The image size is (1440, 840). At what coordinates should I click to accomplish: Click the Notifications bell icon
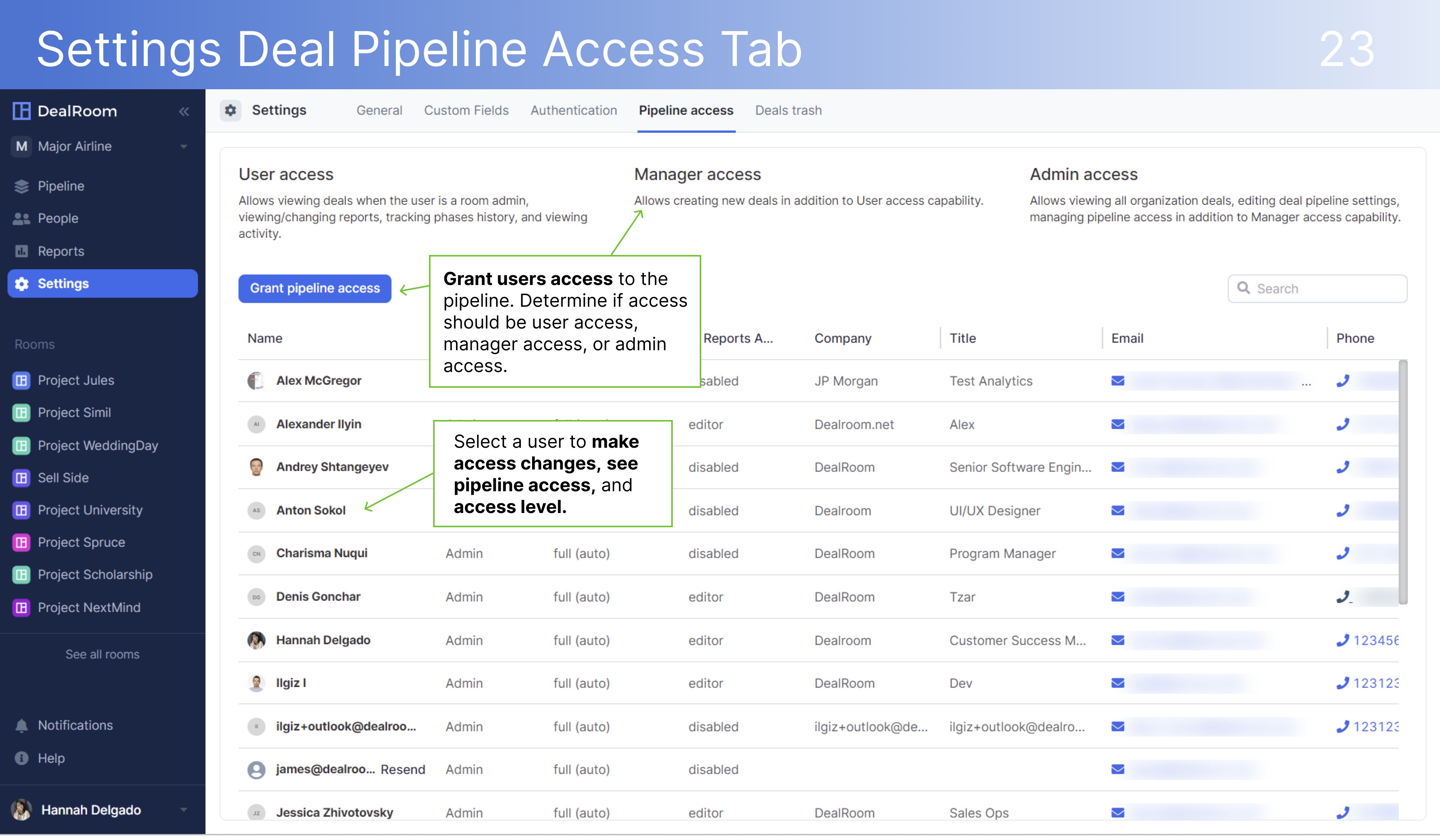(21, 725)
